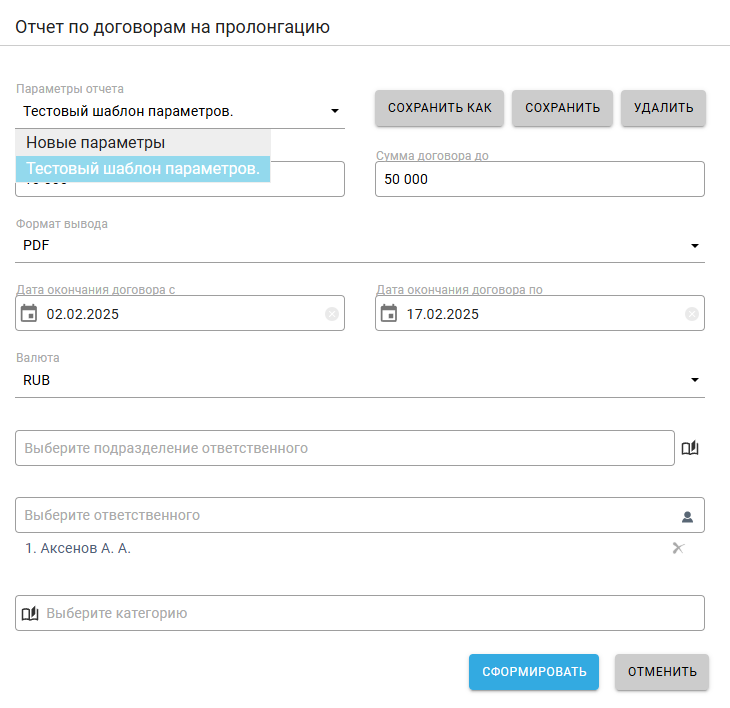This screenshot has height=708, width=730.
Task: Clear the 02.02.2025 date field
Action: [x=332, y=314]
